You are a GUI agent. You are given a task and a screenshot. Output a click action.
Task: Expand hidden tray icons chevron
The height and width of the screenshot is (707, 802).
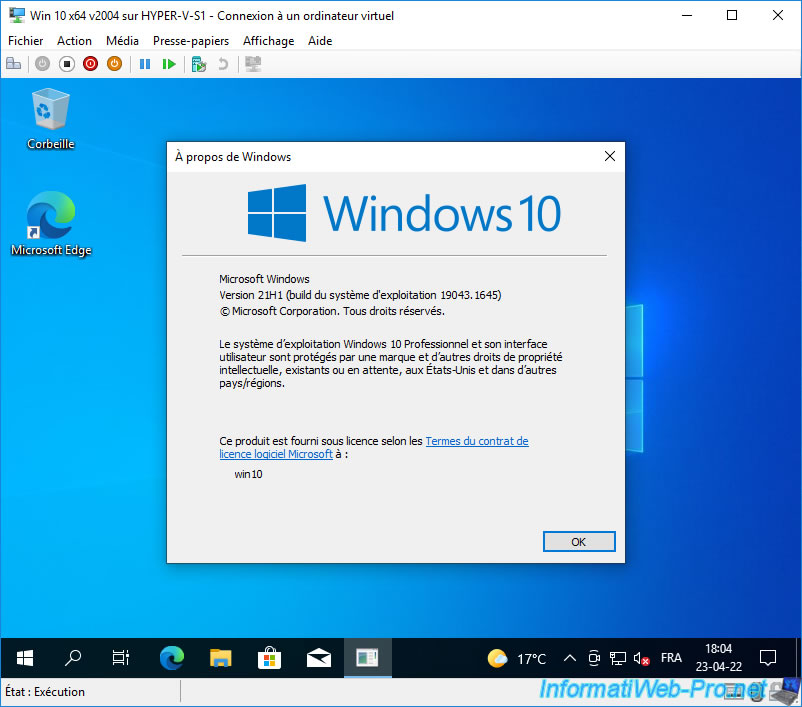tap(570, 658)
